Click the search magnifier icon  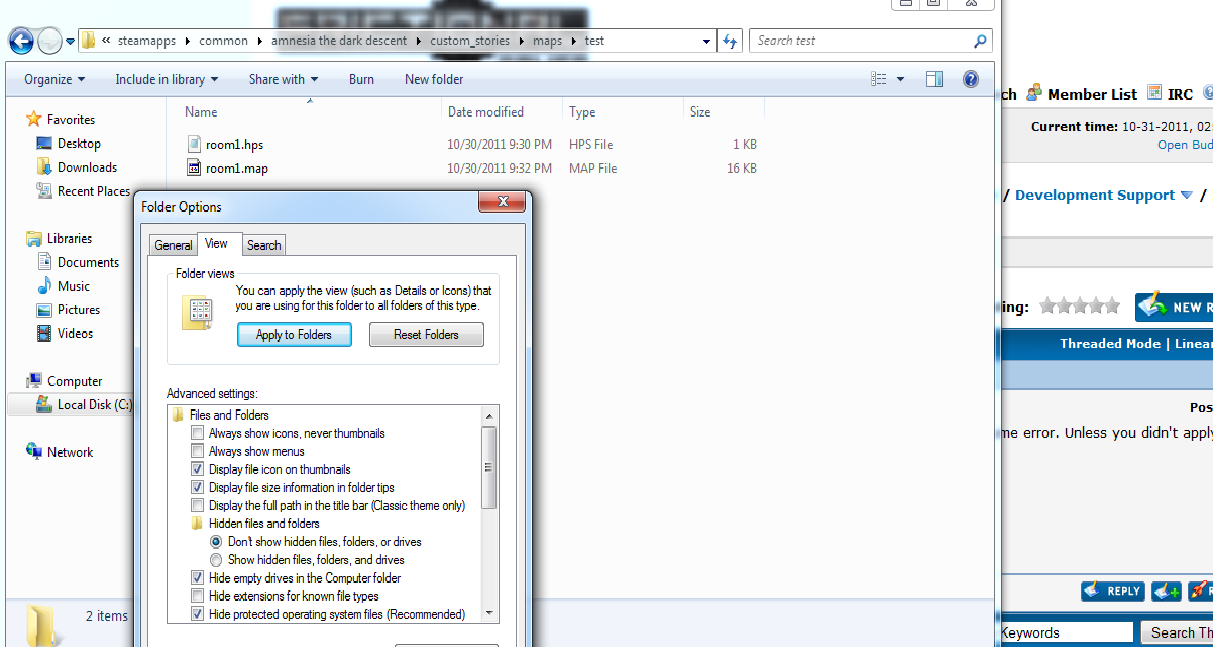pyautogui.click(x=980, y=41)
